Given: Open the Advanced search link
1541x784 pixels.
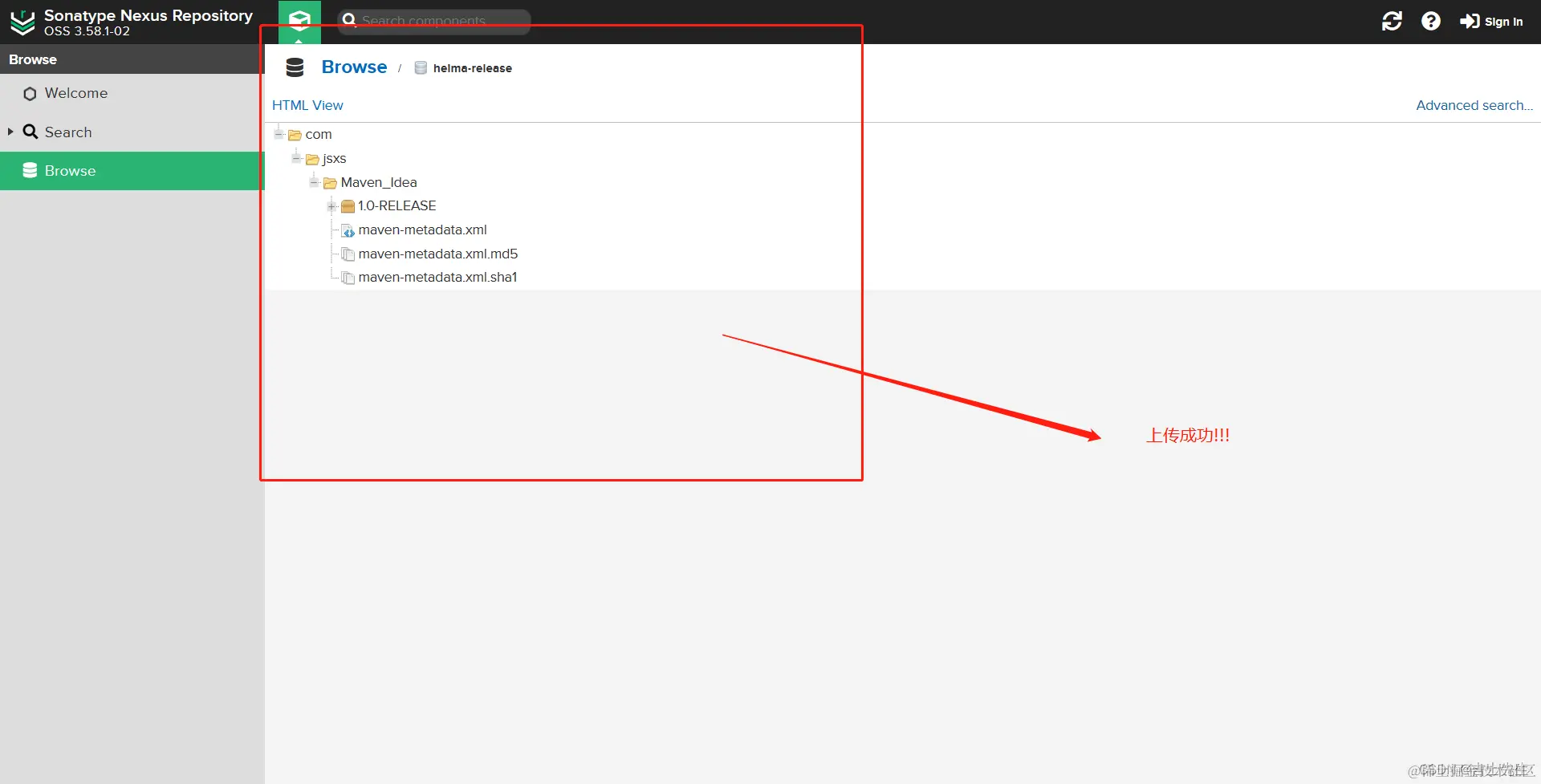Looking at the screenshot, I should 1474,105.
